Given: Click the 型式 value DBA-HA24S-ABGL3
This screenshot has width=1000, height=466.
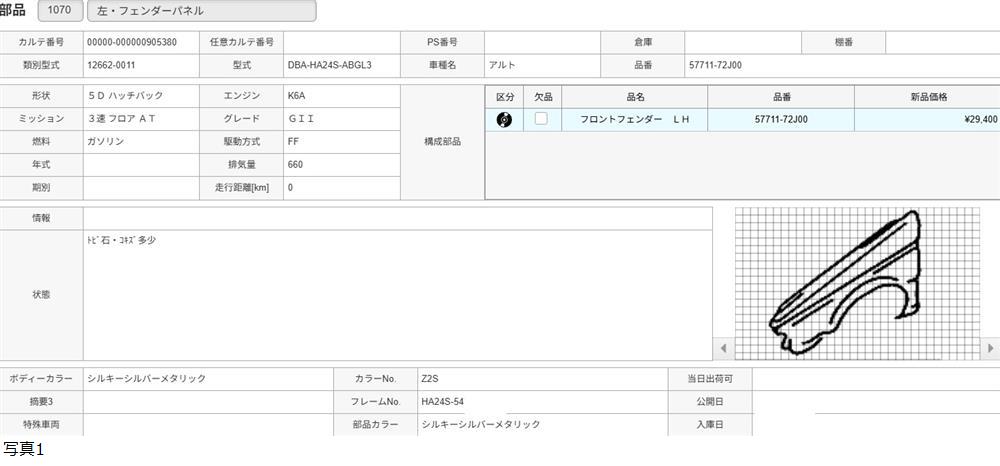Looking at the screenshot, I should click(340, 66).
